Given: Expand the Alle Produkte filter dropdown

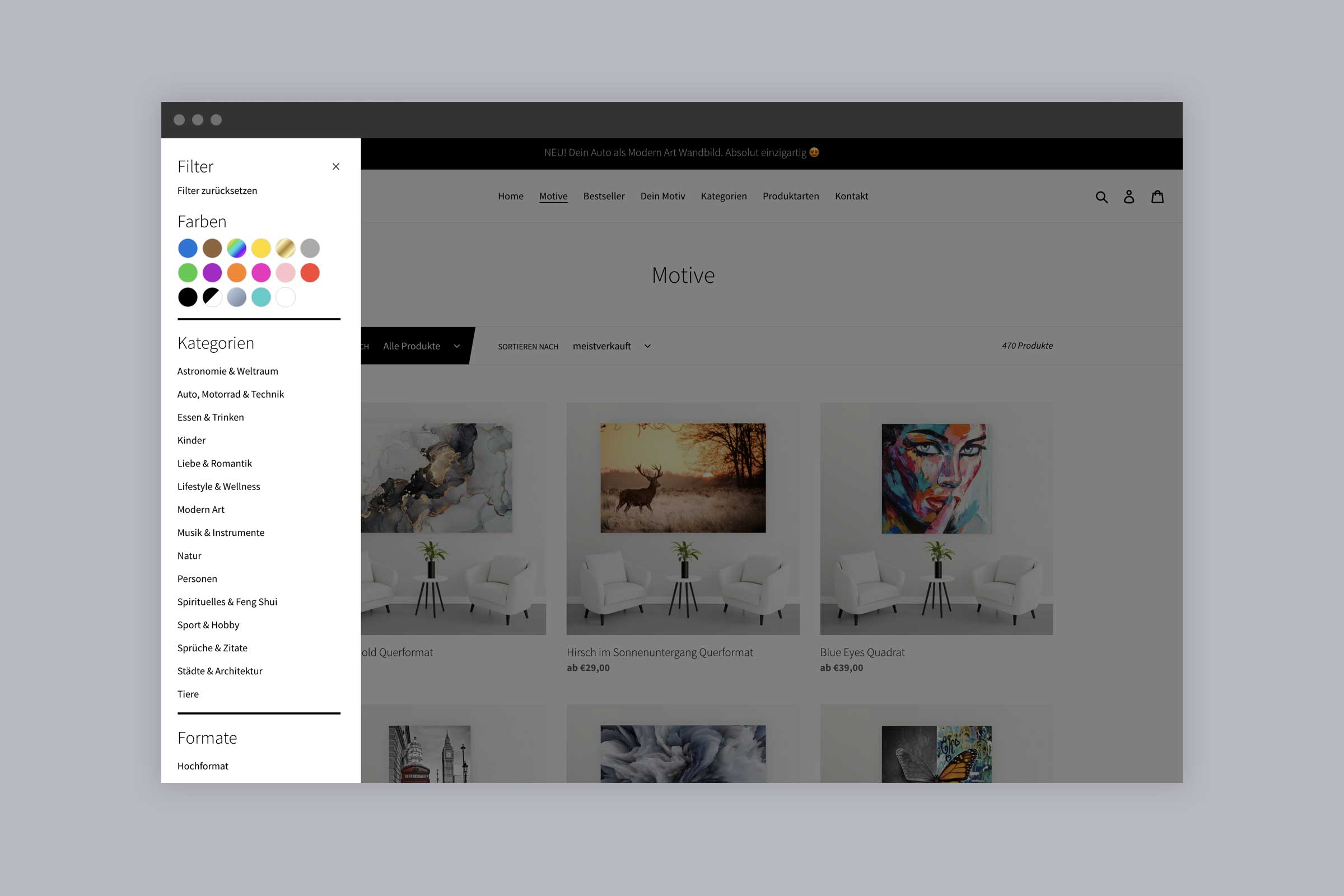Looking at the screenshot, I should (x=421, y=346).
